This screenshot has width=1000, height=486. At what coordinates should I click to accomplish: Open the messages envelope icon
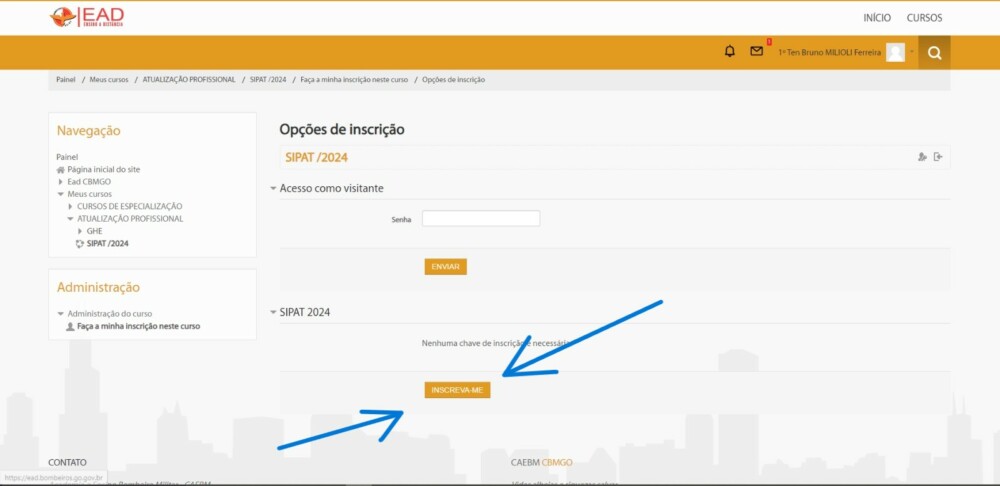pyautogui.click(x=757, y=52)
